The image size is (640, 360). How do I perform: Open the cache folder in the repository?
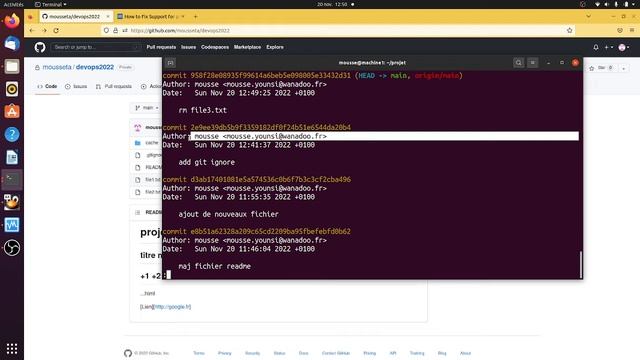[152, 142]
